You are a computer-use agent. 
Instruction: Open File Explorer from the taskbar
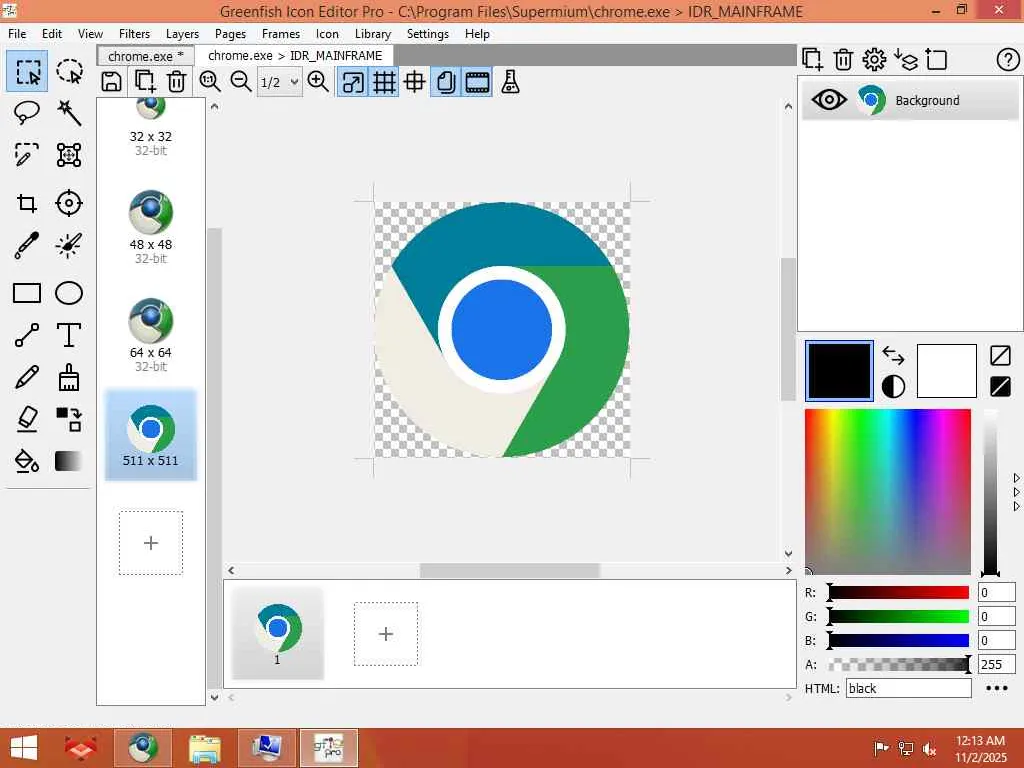click(x=205, y=748)
